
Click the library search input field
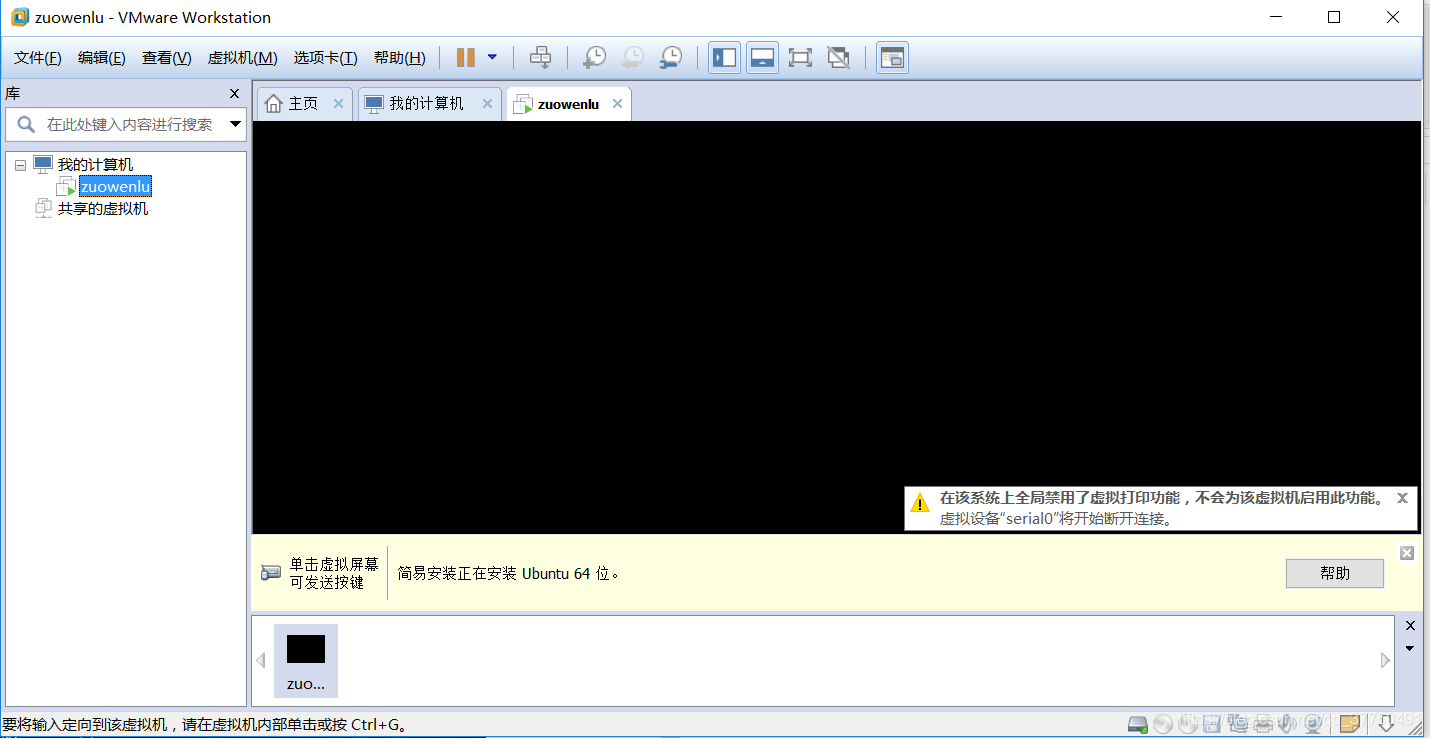[126, 125]
